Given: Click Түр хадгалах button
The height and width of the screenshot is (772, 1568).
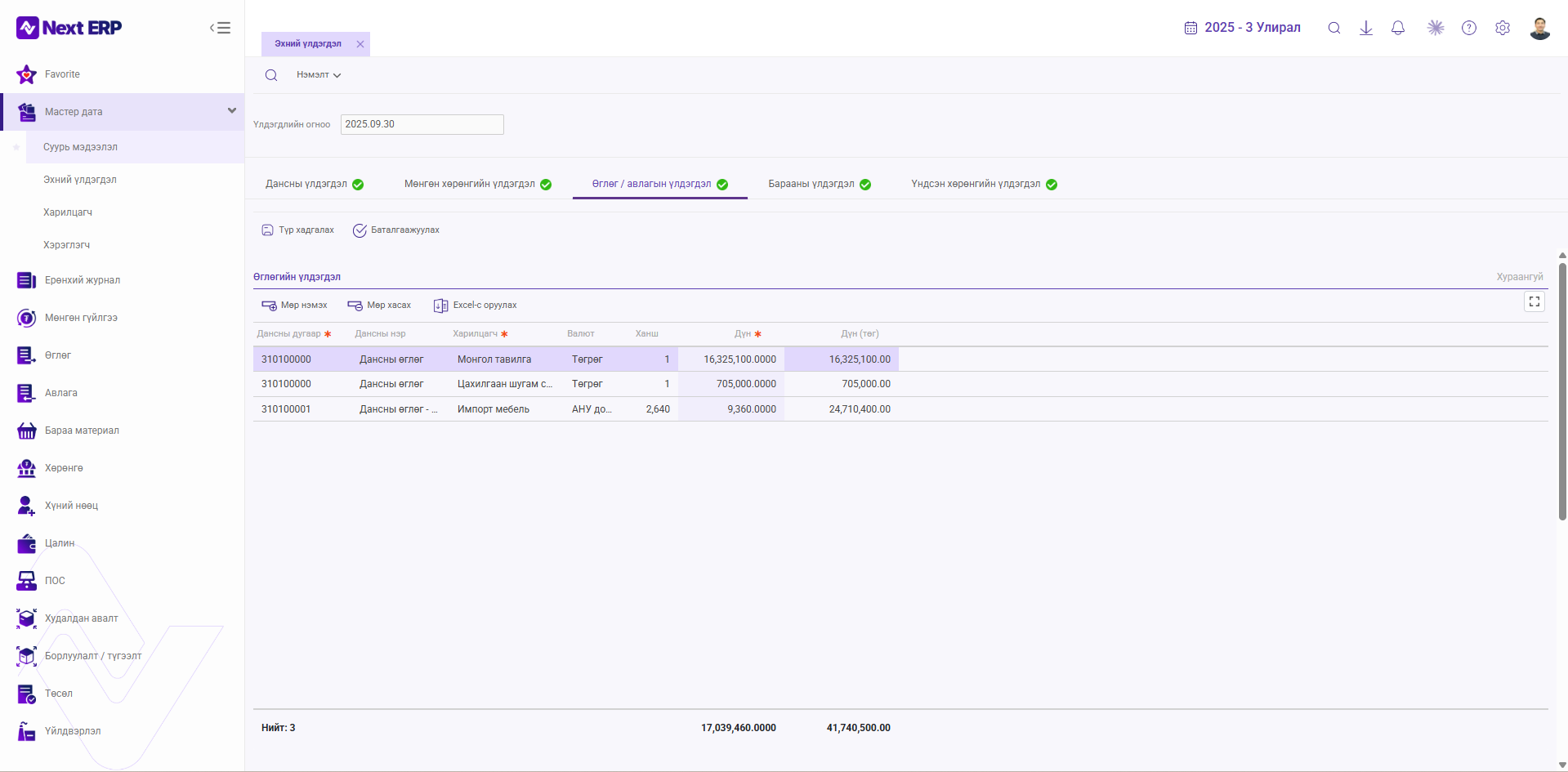Looking at the screenshot, I should tap(297, 230).
